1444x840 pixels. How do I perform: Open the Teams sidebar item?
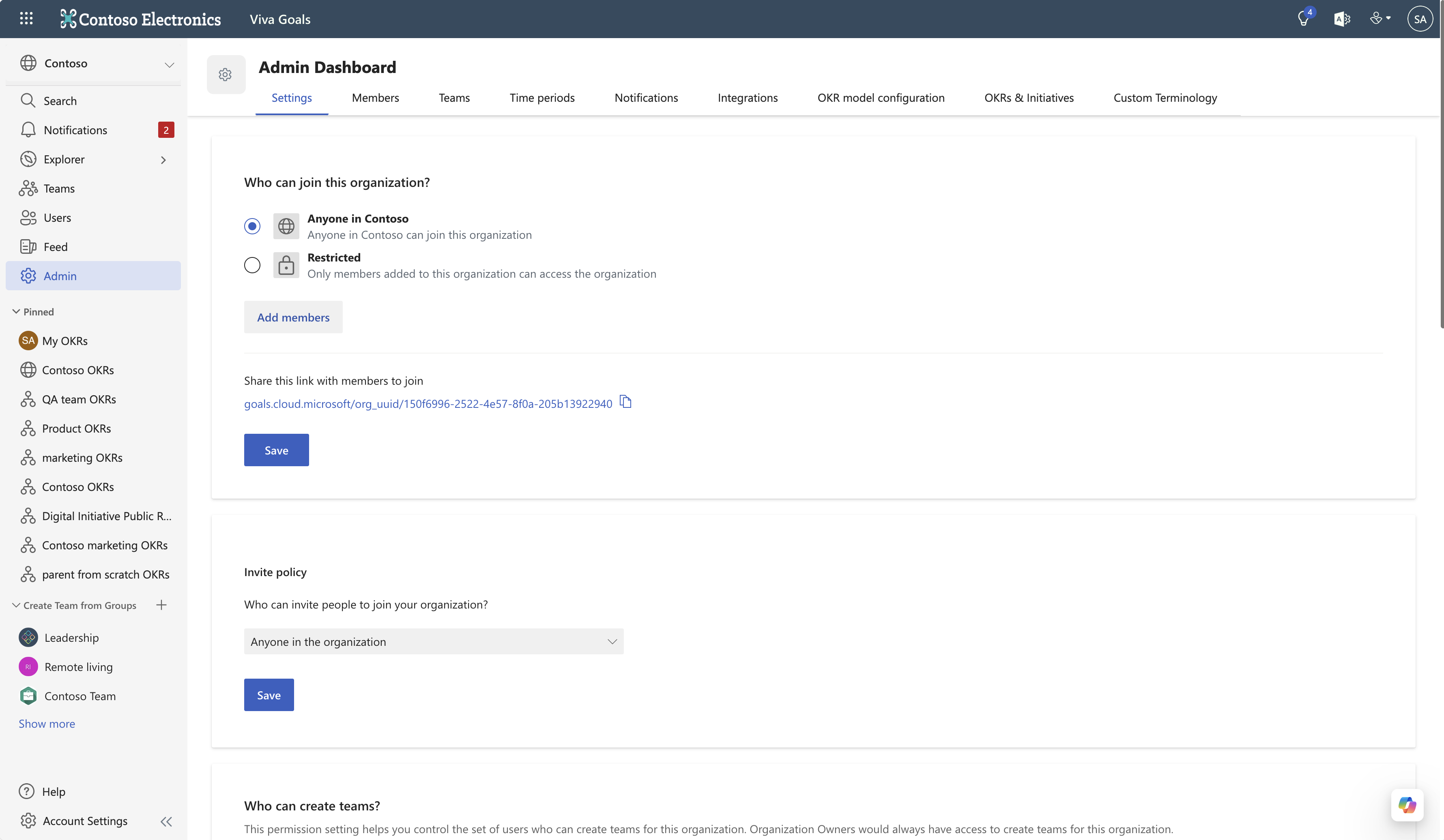tap(93, 189)
